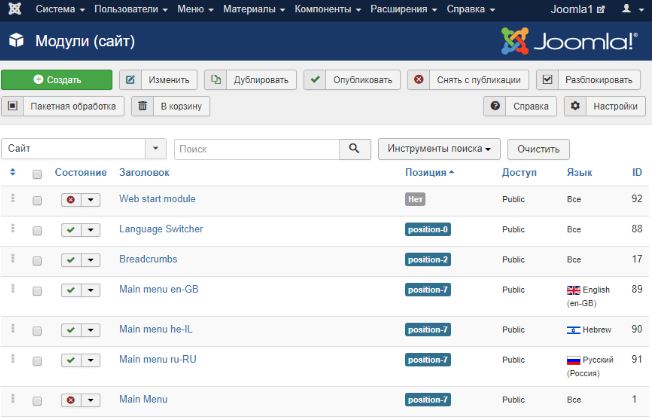Screen dimensions: 652x417
Task: Check the Main menu he-IL row checkbox
Action: click(37, 331)
